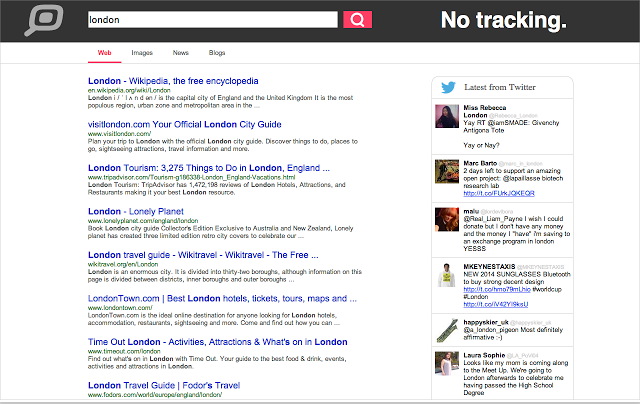Open visitlondon.com Official City Guide result

coord(184,124)
